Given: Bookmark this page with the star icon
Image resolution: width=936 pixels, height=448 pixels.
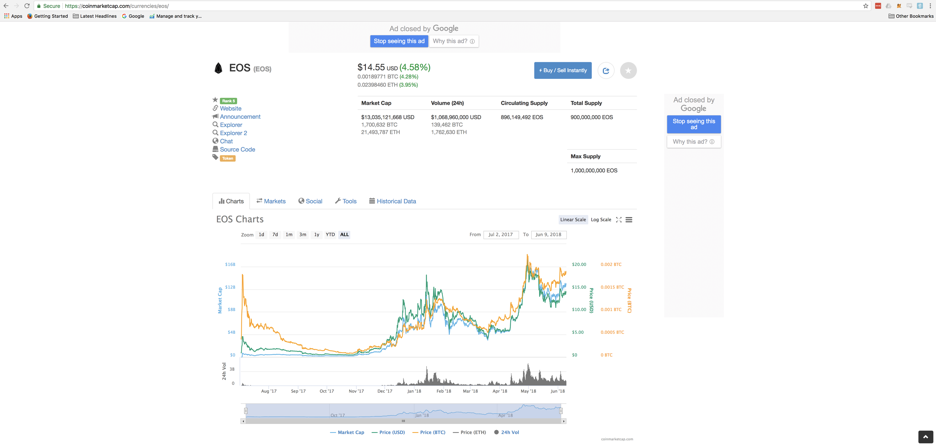Looking at the screenshot, I should (x=866, y=5).
